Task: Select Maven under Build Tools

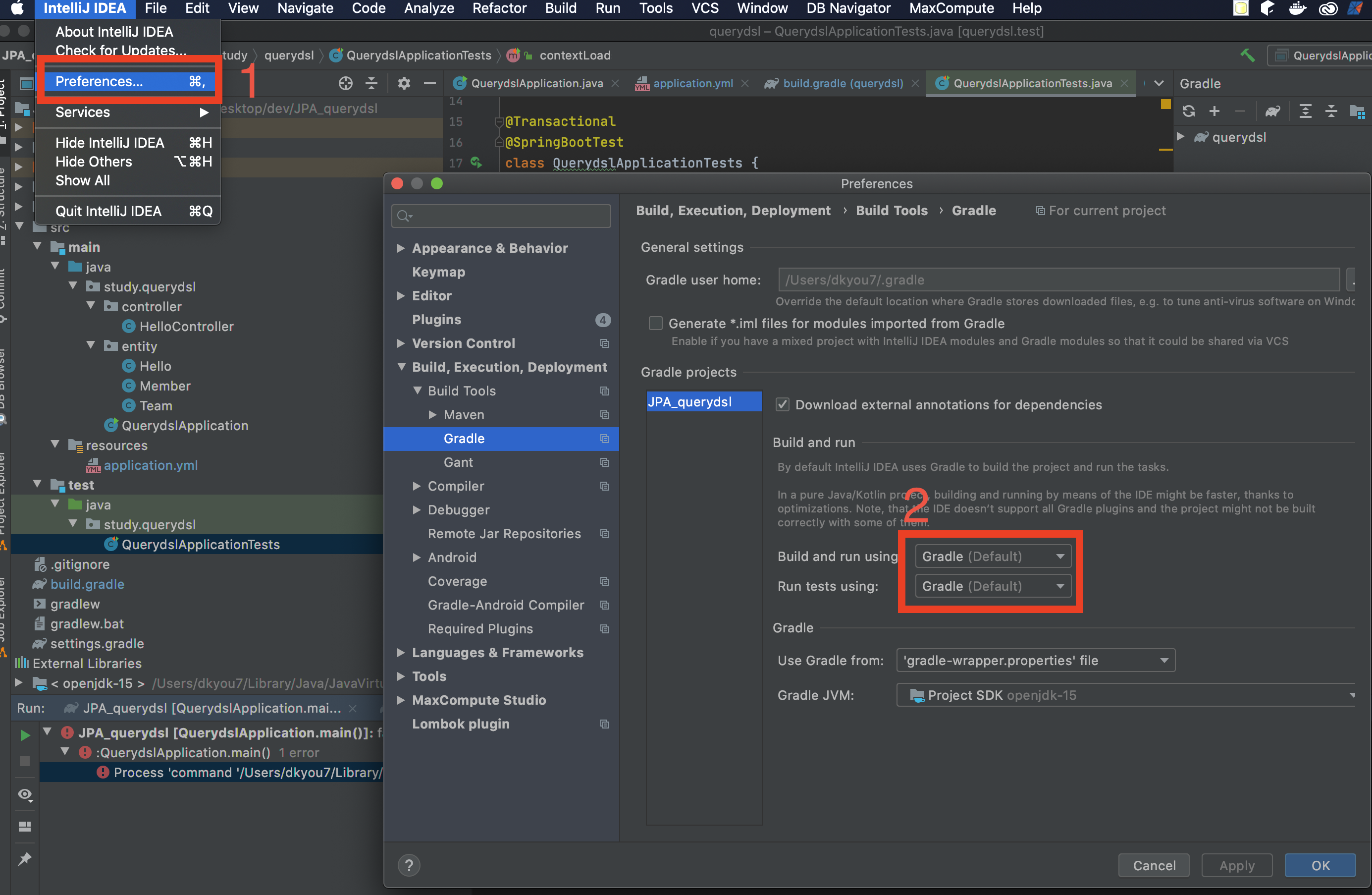Action: coord(464,415)
